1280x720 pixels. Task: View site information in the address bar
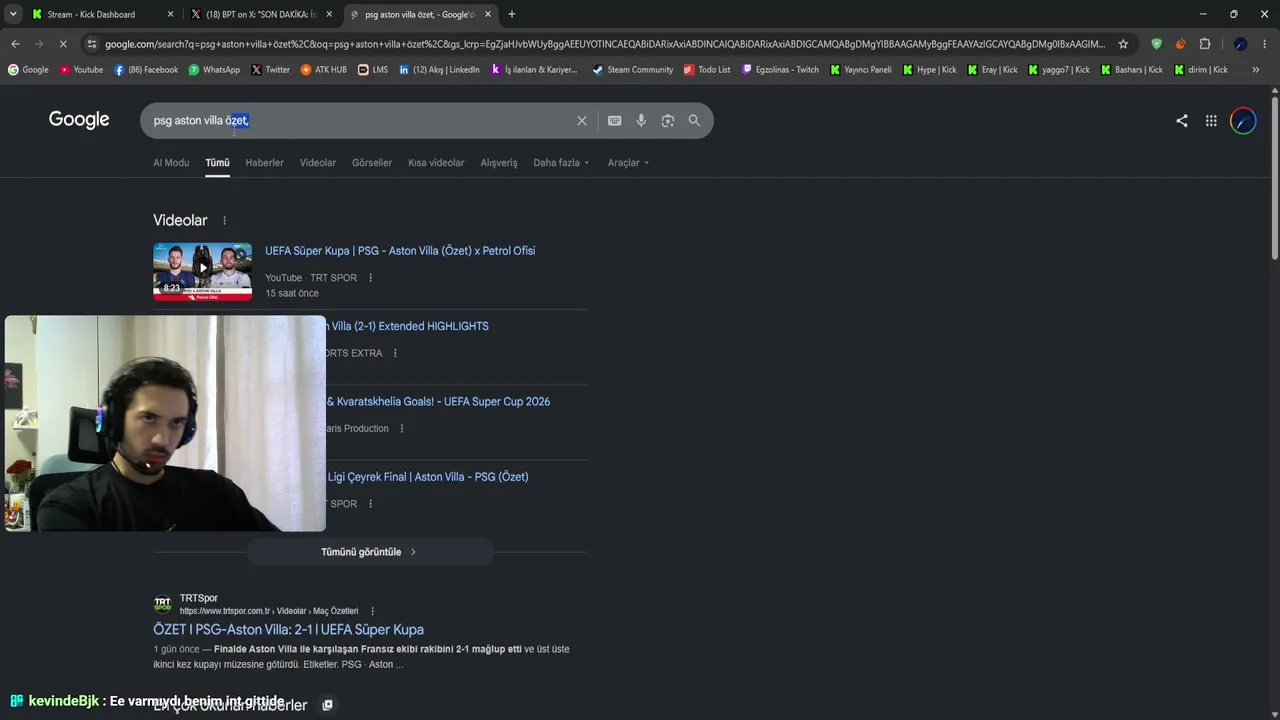pos(92,44)
